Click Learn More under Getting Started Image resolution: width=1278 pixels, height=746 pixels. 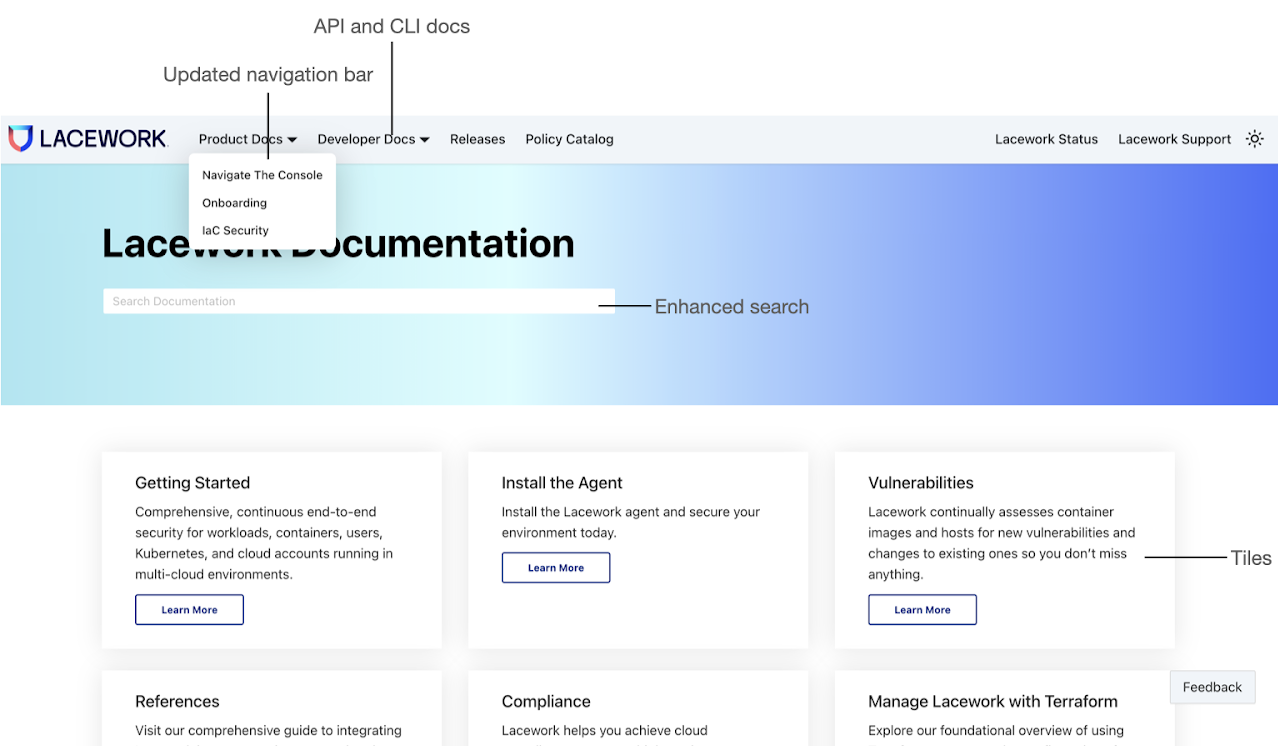click(189, 610)
